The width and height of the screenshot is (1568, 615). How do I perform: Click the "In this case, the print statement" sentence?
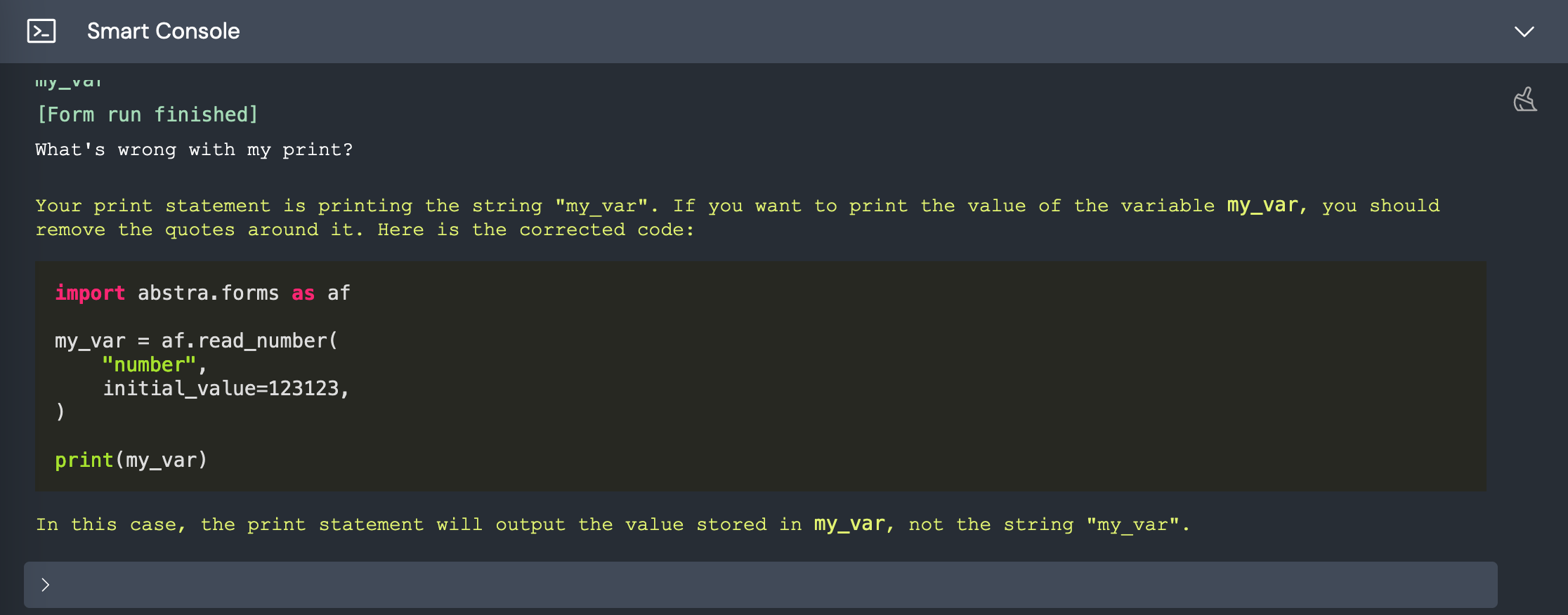coord(230,524)
